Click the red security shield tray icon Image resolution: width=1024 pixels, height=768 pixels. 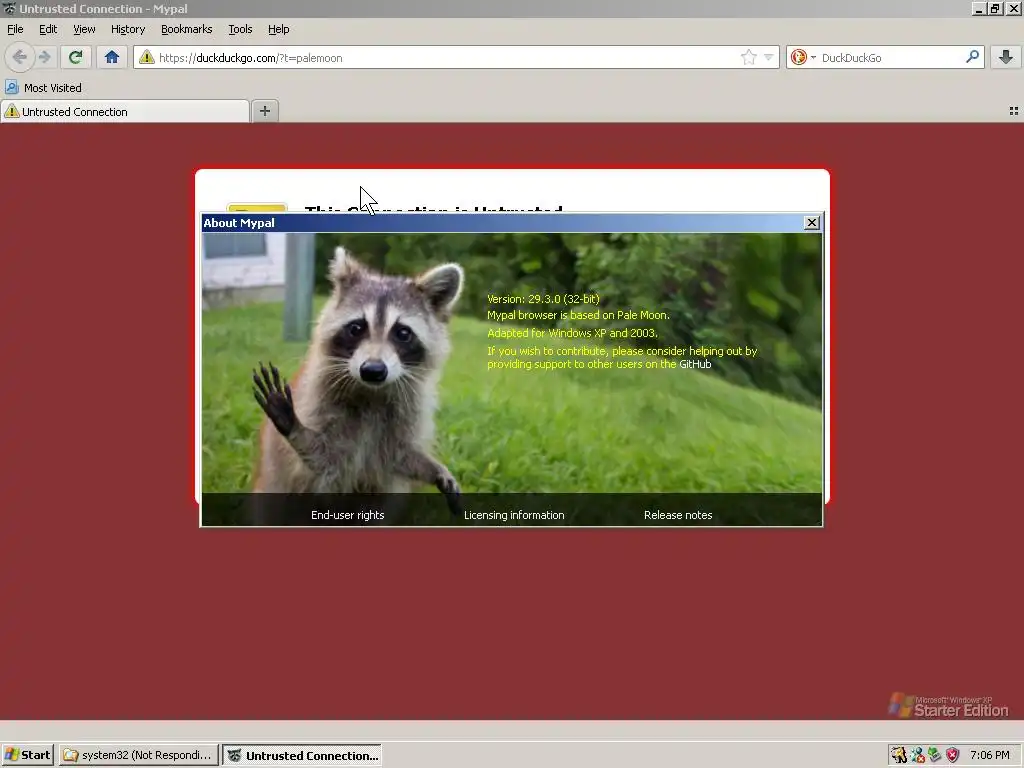pos(953,756)
